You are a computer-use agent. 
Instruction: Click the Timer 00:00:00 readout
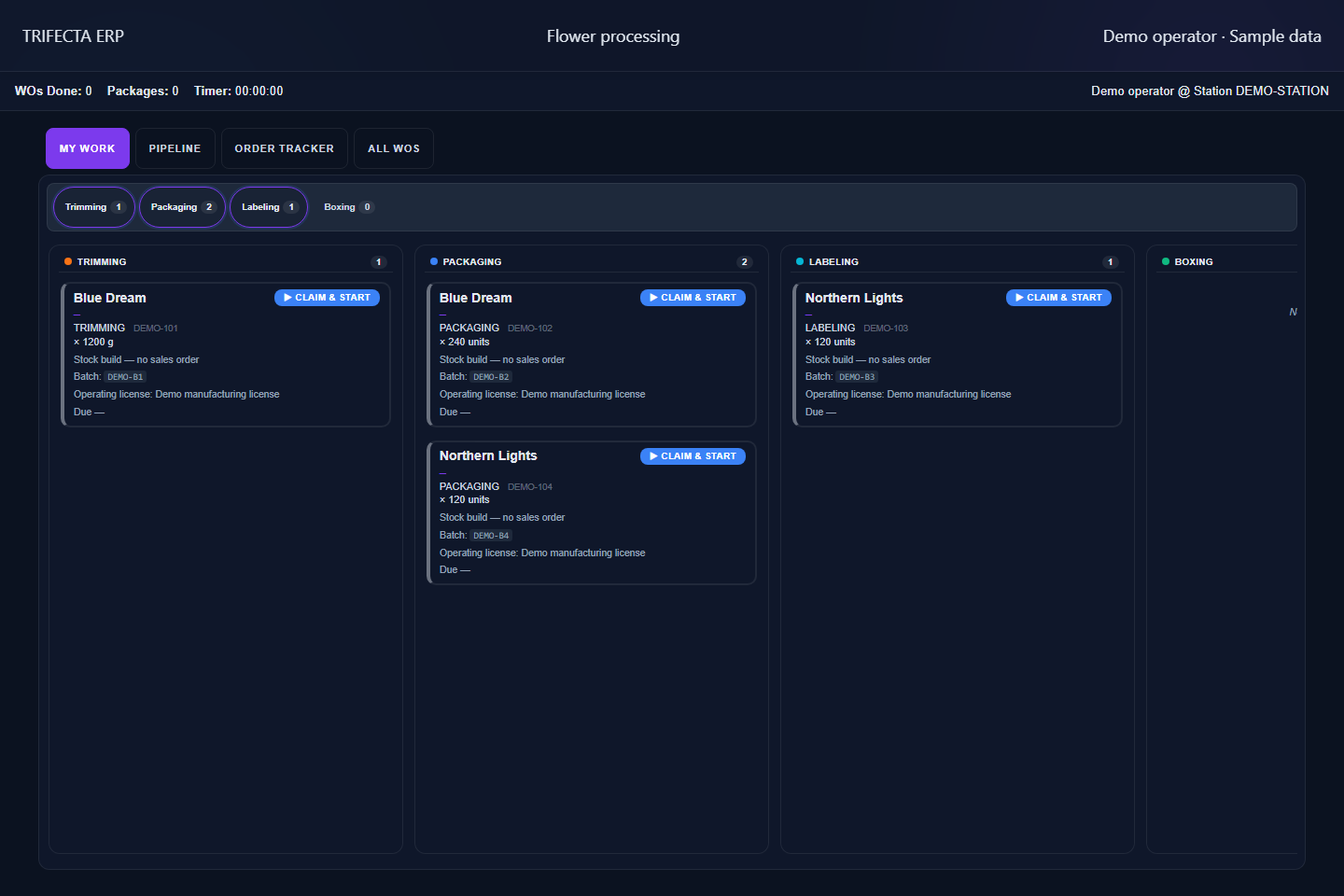[x=238, y=91]
